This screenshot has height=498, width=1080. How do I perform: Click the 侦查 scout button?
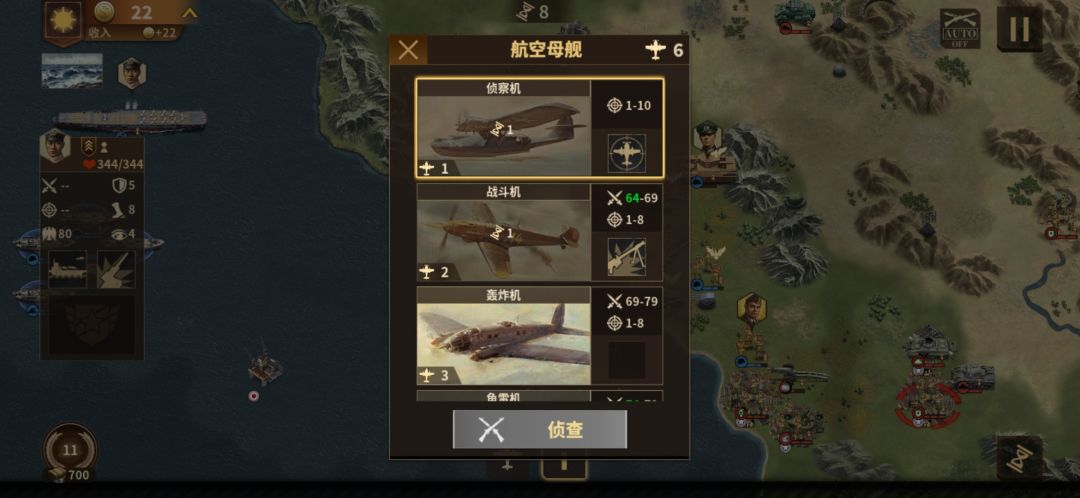pos(539,429)
